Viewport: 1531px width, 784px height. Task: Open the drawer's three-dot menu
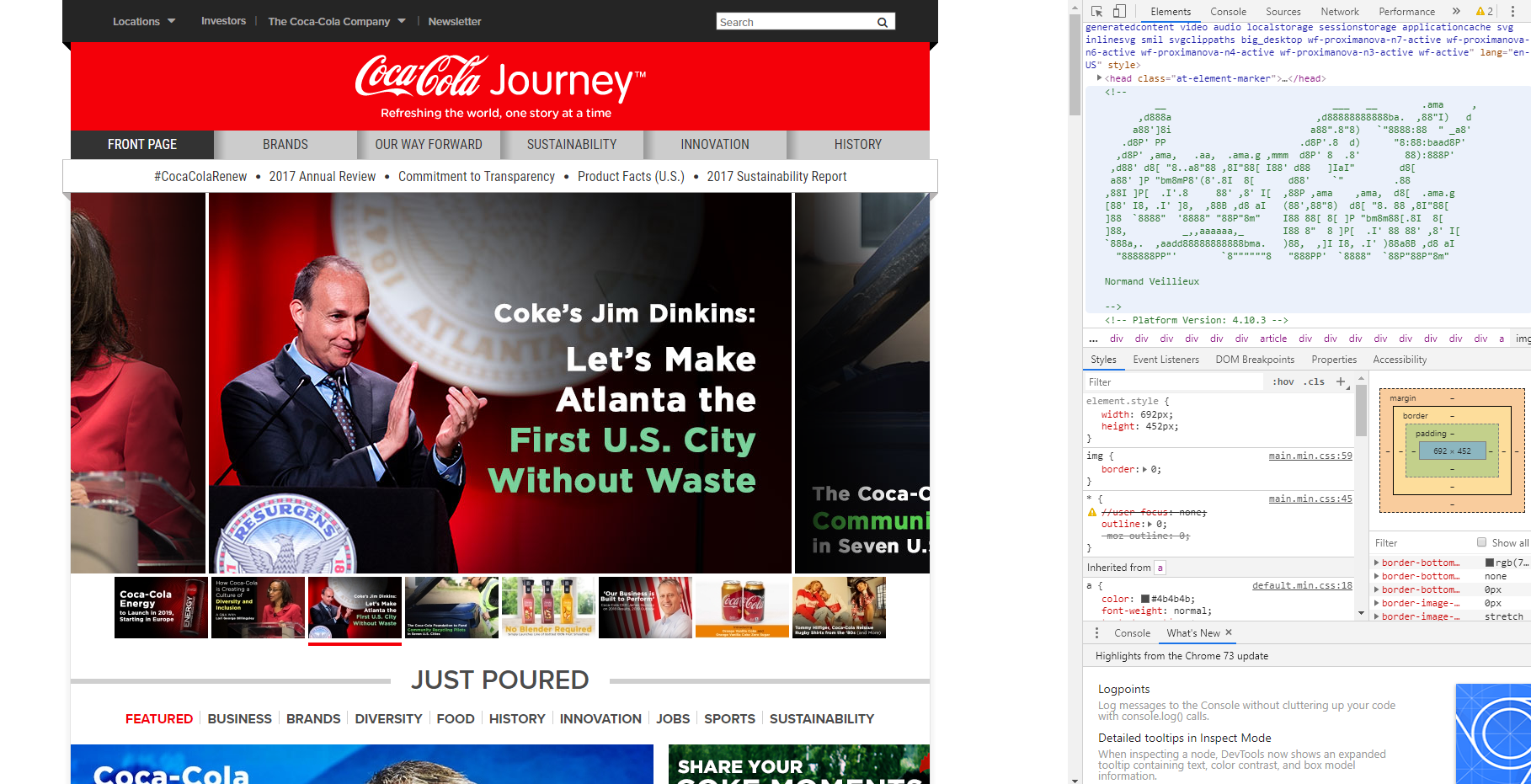[x=1096, y=632]
